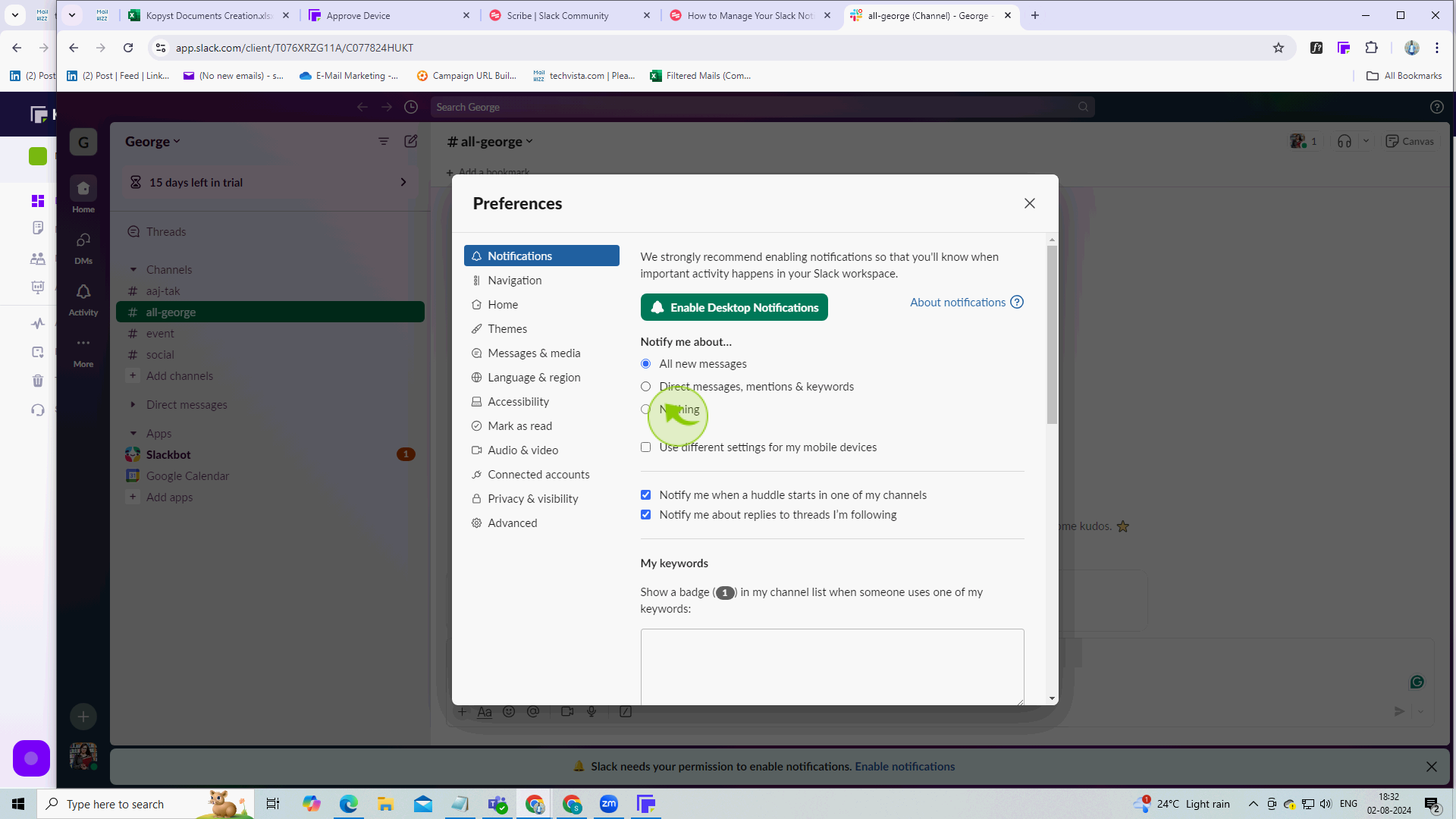1456x819 pixels.
Task: Collapse the Channels section
Action: (x=133, y=270)
